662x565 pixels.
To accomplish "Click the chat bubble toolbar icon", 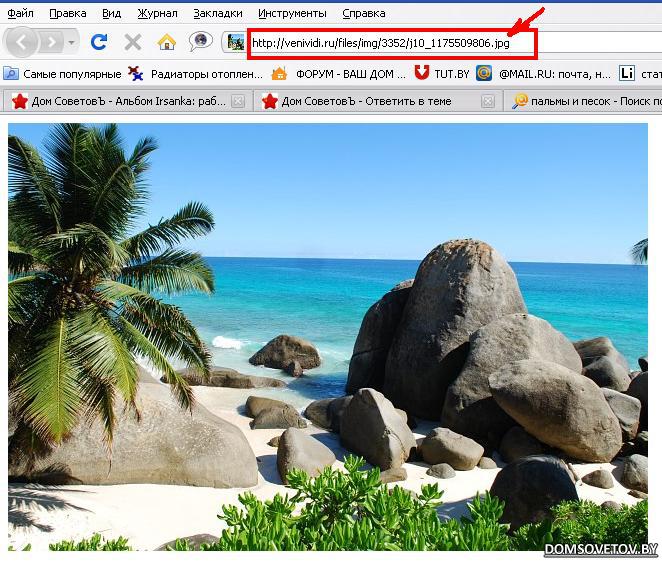I will point(200,42).
